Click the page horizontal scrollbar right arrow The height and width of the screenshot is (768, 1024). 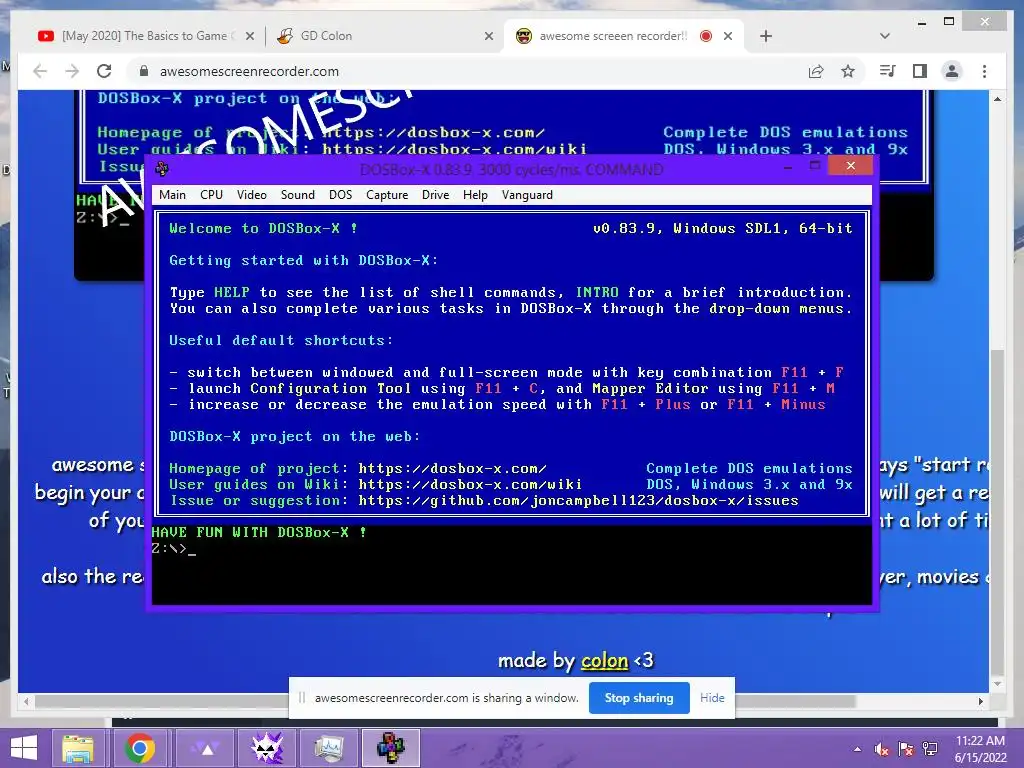click(980, 701)
